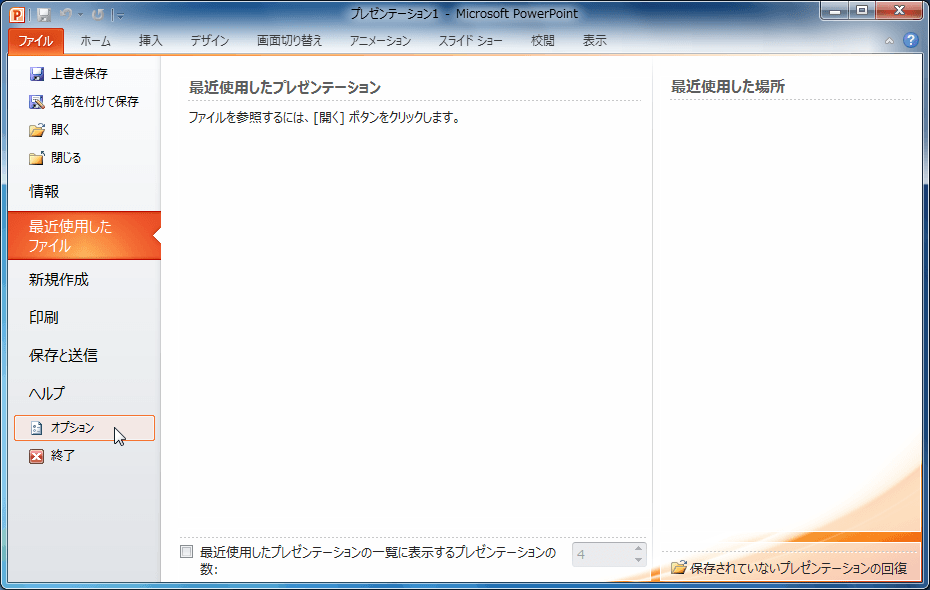Open the アニメーション tab
This screenshot has height=590, width=930.
(x=380, y=41)
